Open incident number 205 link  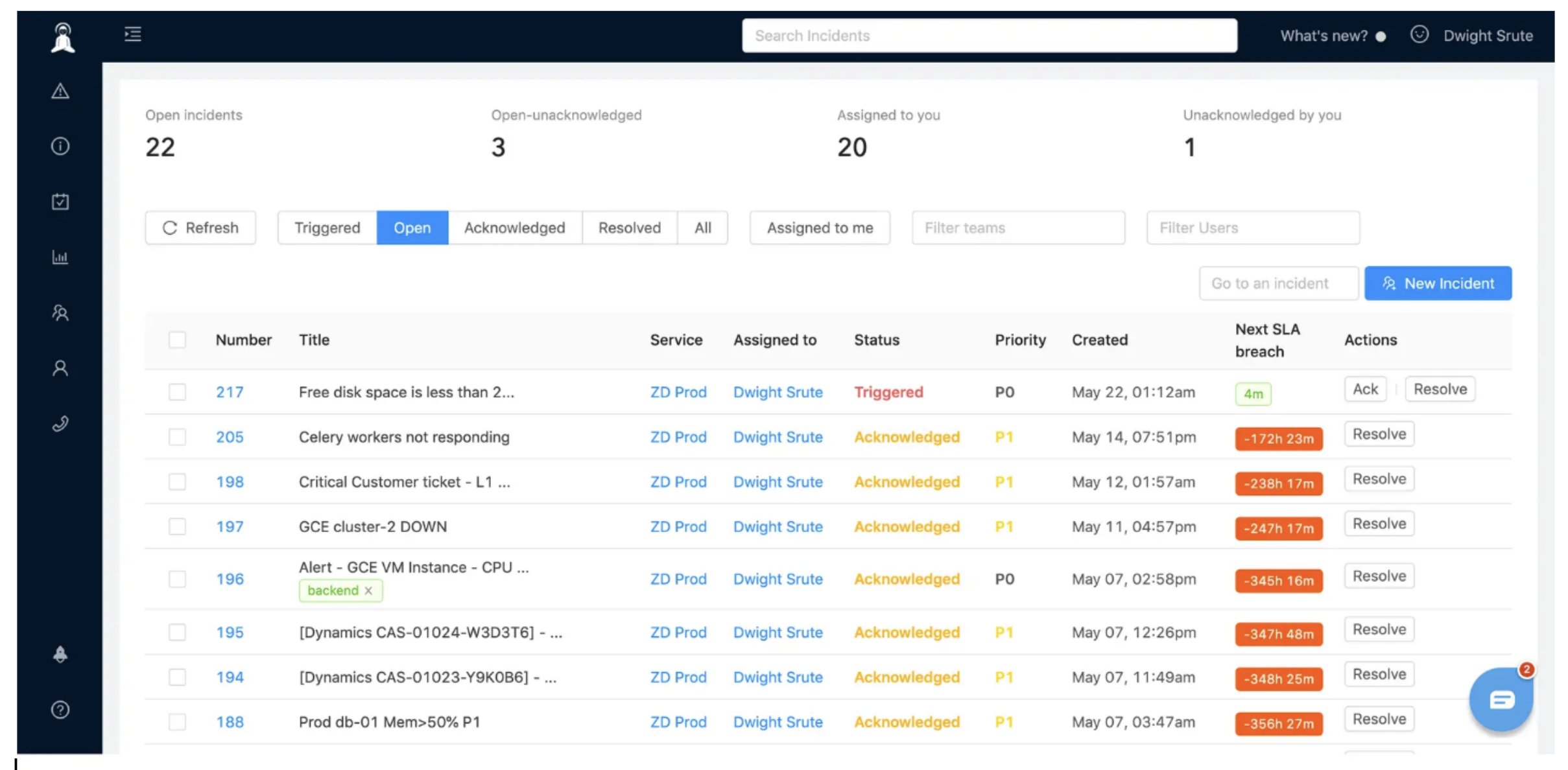point(230,437)
